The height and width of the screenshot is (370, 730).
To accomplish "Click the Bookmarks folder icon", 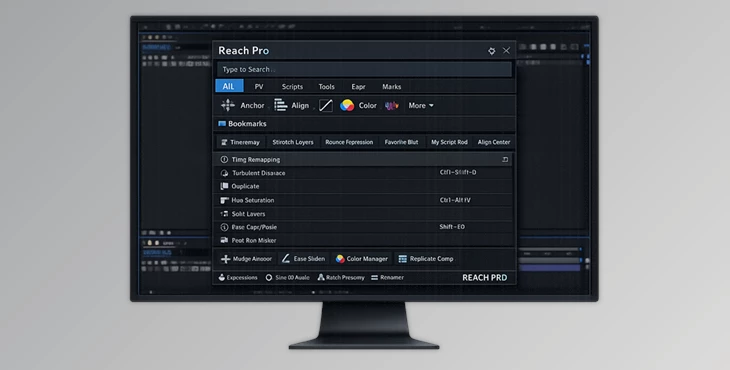I will click(x=222, y=124).
